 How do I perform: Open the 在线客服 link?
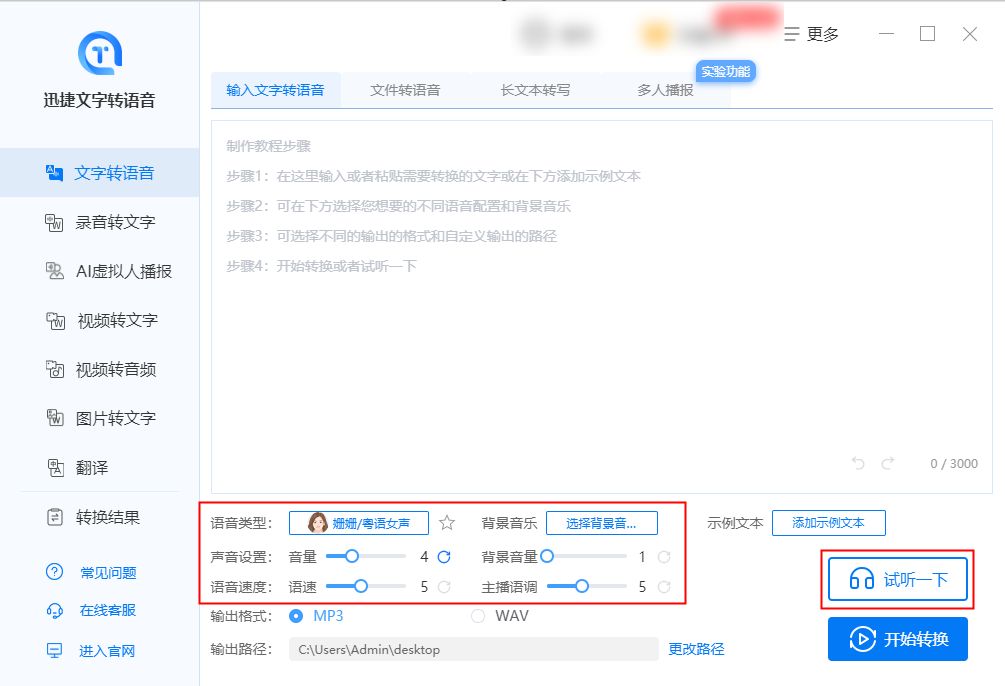108,610
